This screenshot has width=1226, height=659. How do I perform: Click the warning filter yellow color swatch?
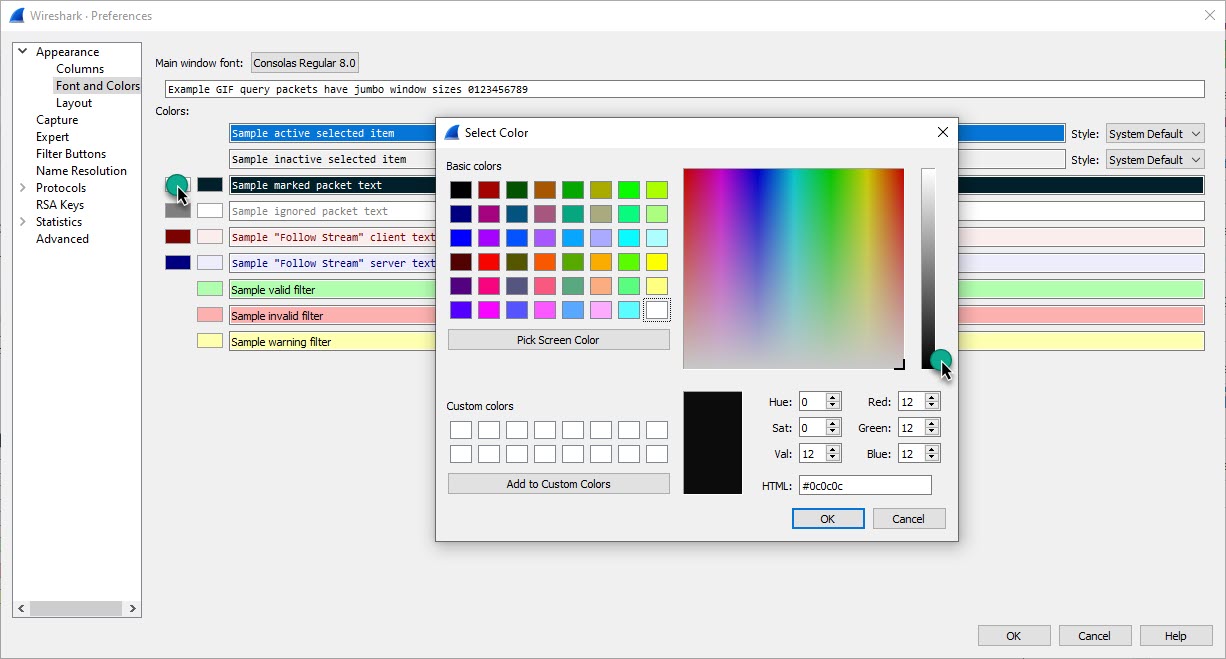[x=210, y=341]
